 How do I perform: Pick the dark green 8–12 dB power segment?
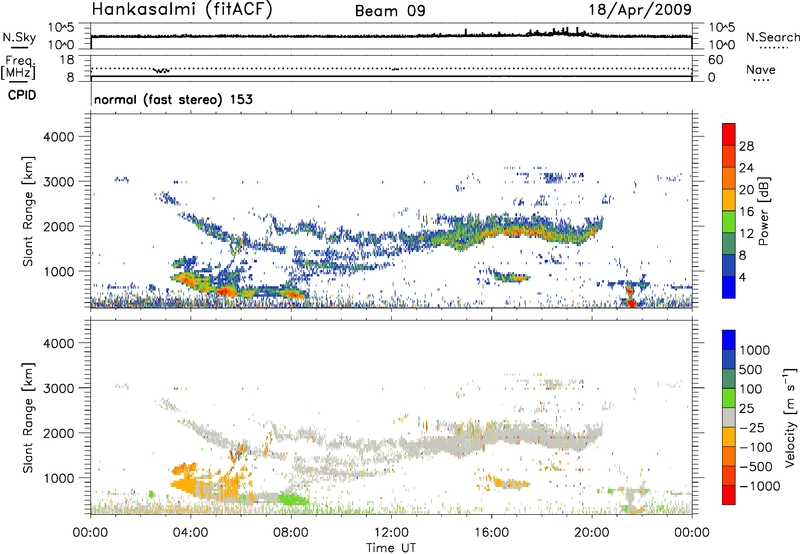(x=729, y=243)
